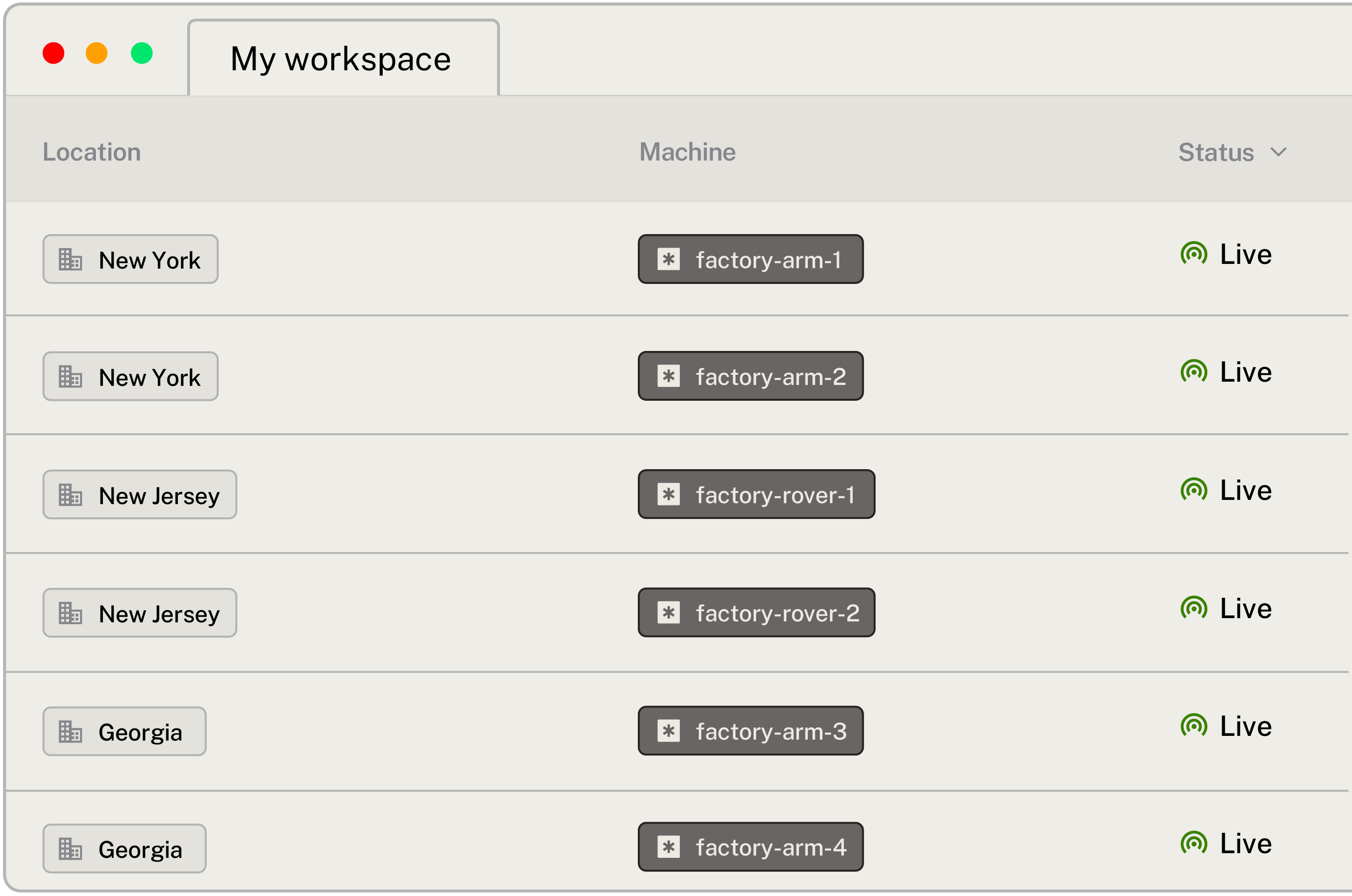Click the green traffic light to maximize window
The image size is (1352, 896).
pos(142,53)
